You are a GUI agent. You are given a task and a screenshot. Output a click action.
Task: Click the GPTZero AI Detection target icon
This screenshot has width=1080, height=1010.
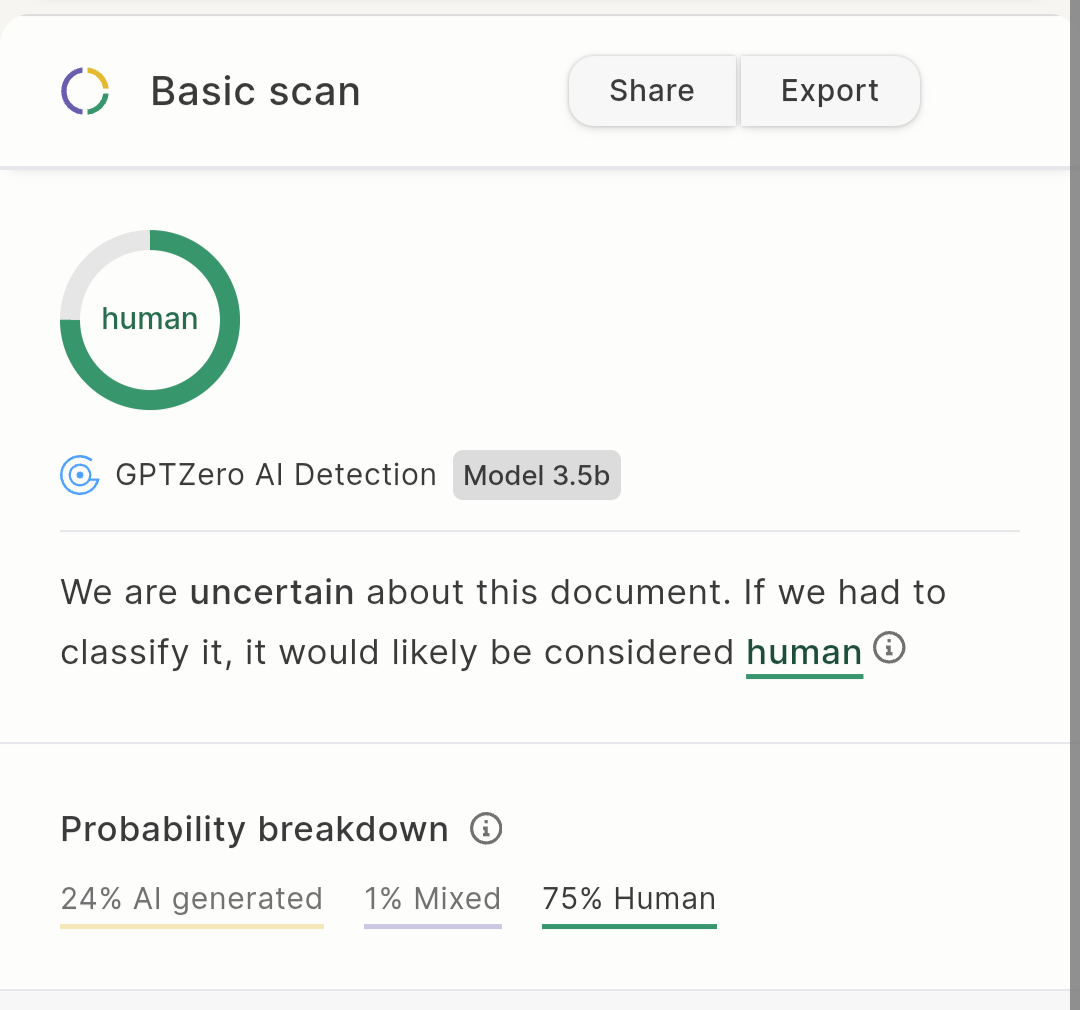[79, 475]
